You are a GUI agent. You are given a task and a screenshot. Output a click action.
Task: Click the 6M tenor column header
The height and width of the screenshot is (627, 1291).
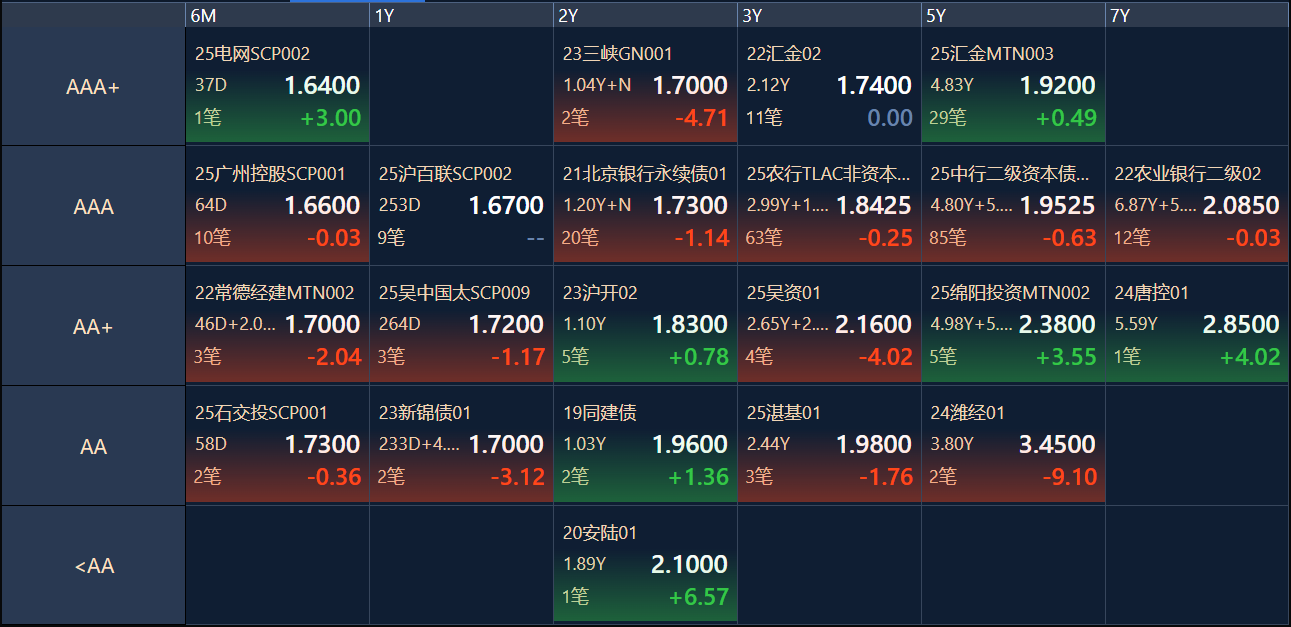pyautogui.click(x=277, y=15)
